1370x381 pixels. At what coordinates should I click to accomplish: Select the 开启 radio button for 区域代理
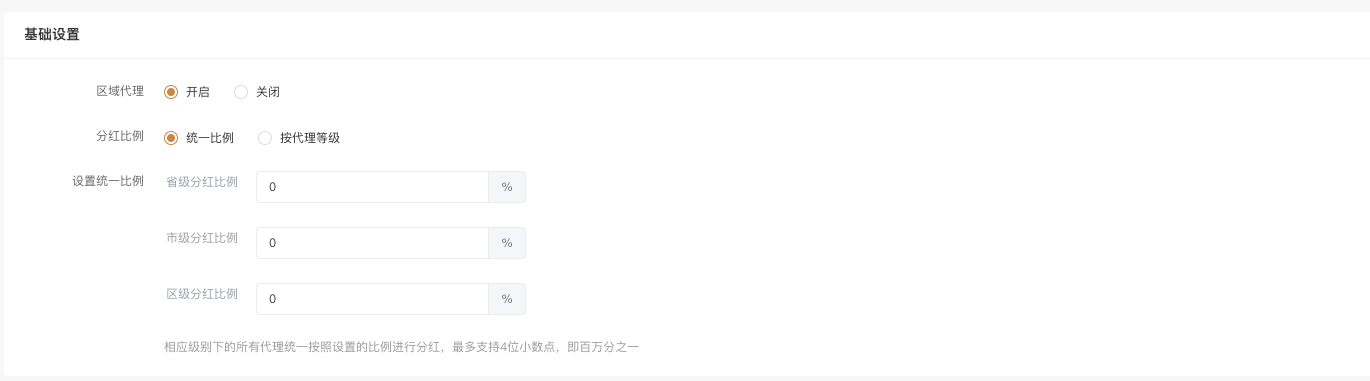[x=171, y=92]
